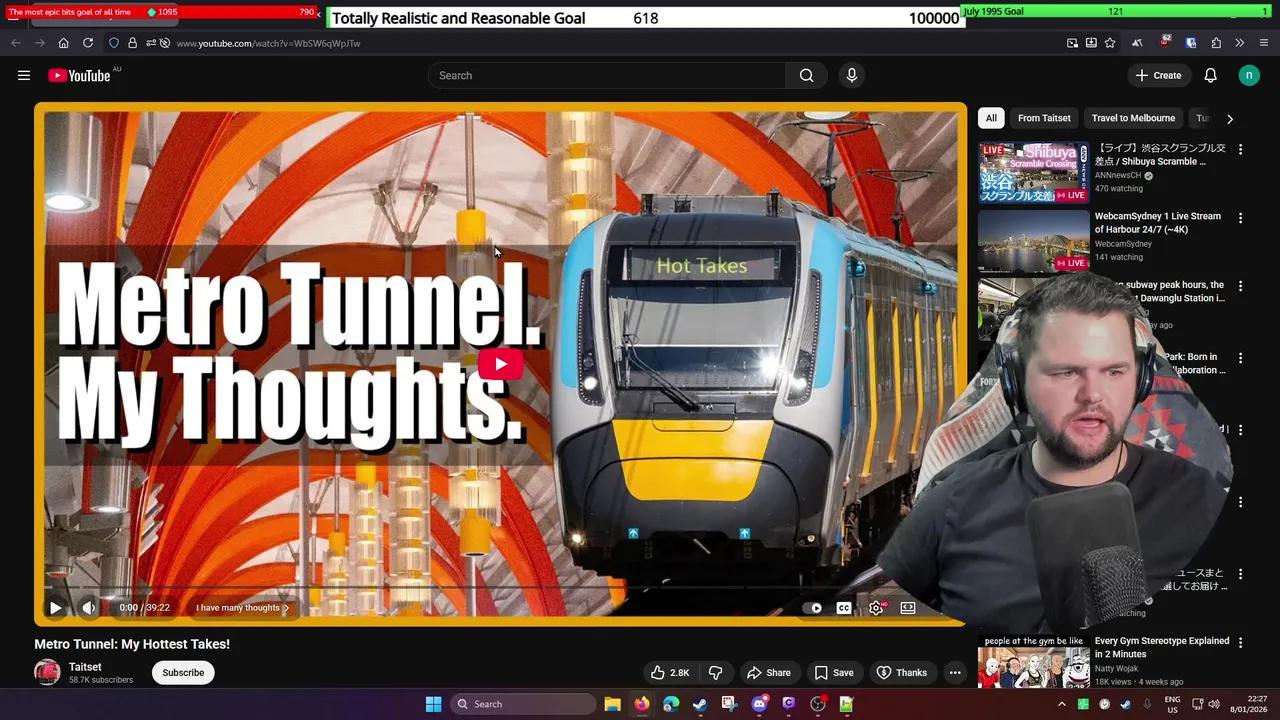Open player settings gear

point(876,607)
